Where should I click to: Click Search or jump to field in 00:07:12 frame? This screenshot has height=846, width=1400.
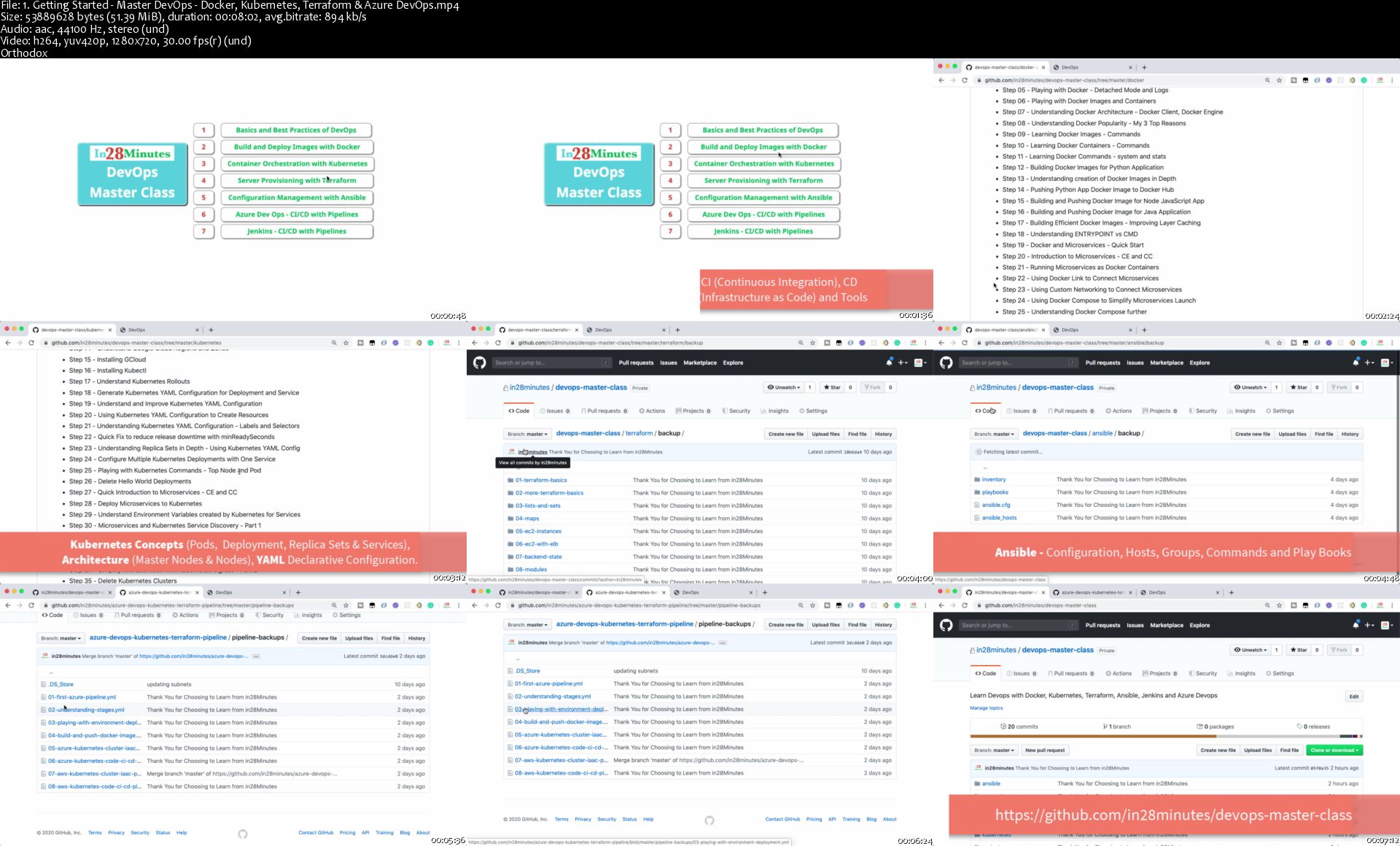[x=1019, y=625]
